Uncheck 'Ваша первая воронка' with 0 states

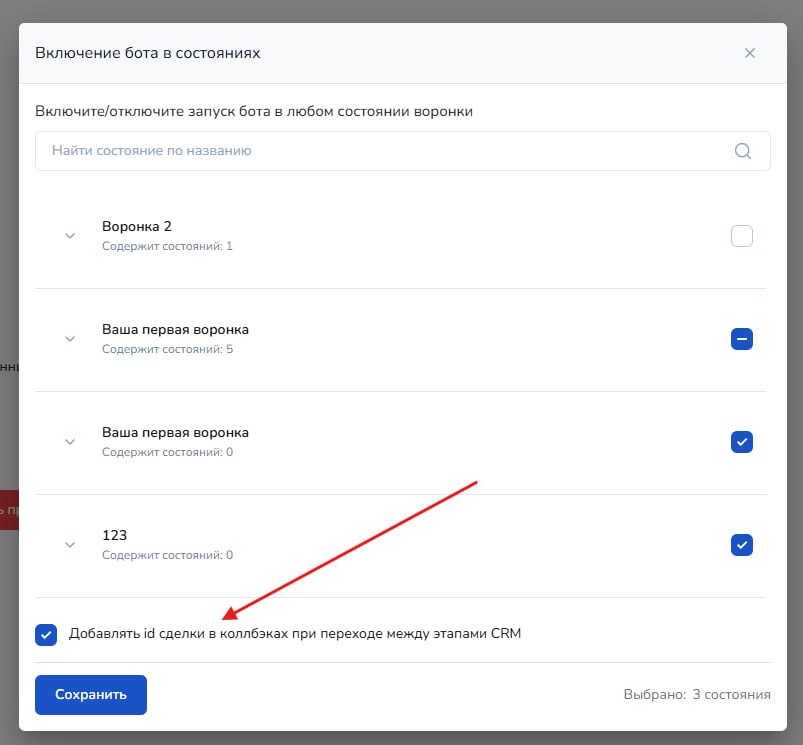[x=741, y=442]
